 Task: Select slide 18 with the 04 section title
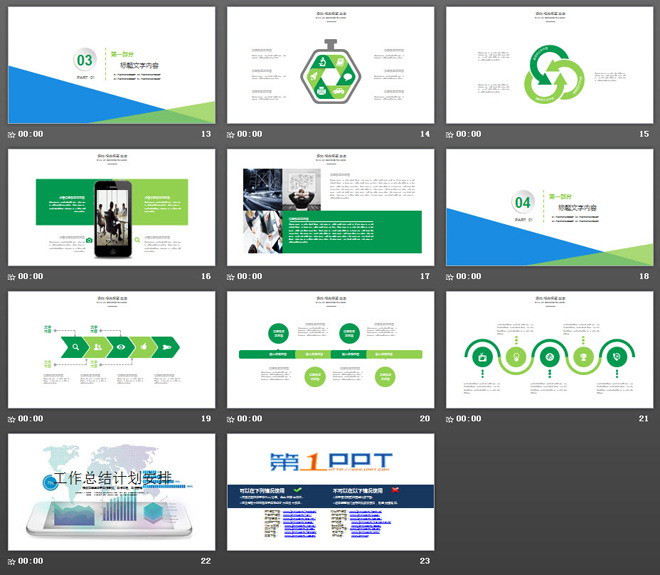[548, 208]
